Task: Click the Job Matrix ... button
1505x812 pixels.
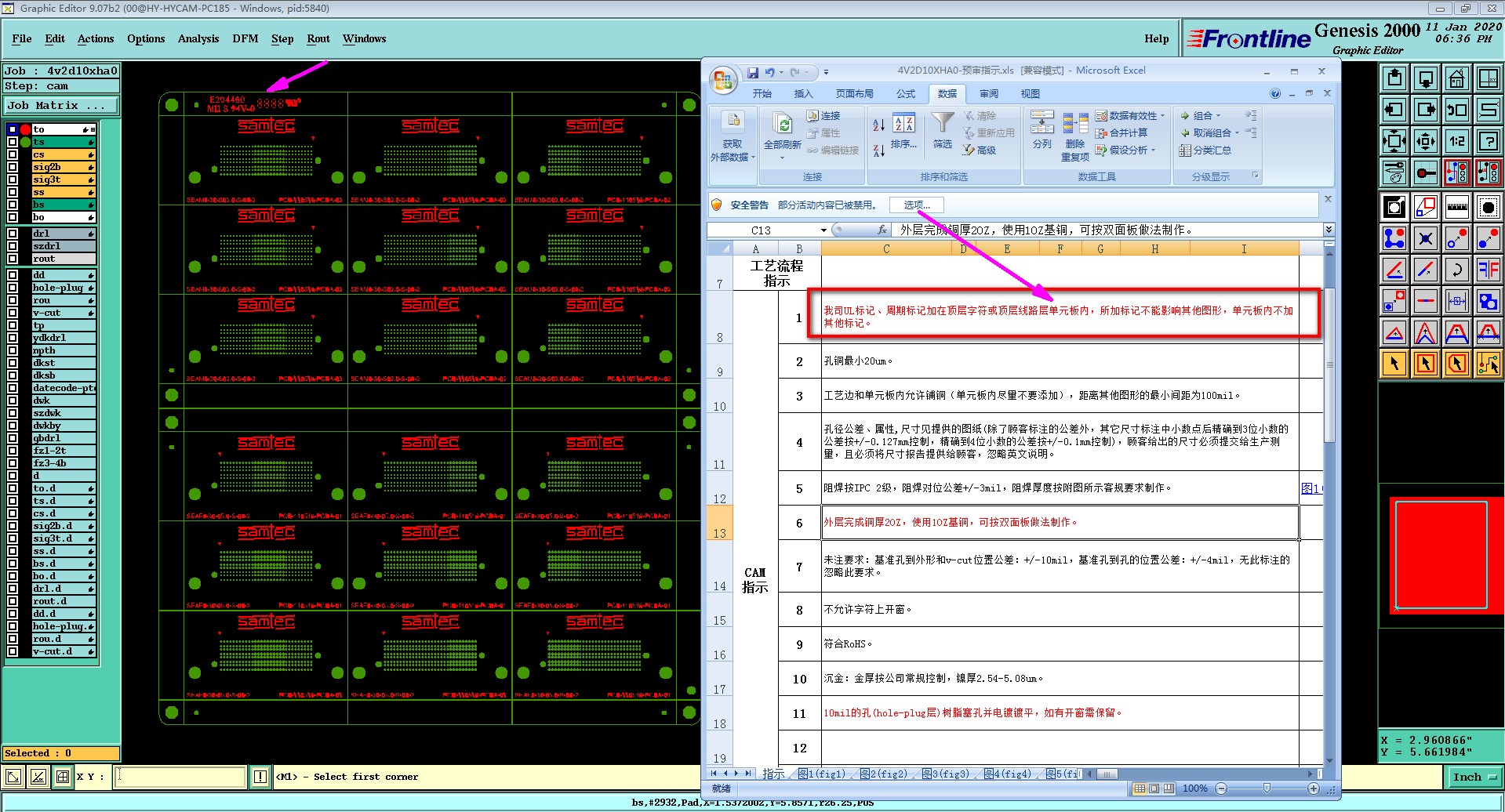Action: click(x=61, y=106)
